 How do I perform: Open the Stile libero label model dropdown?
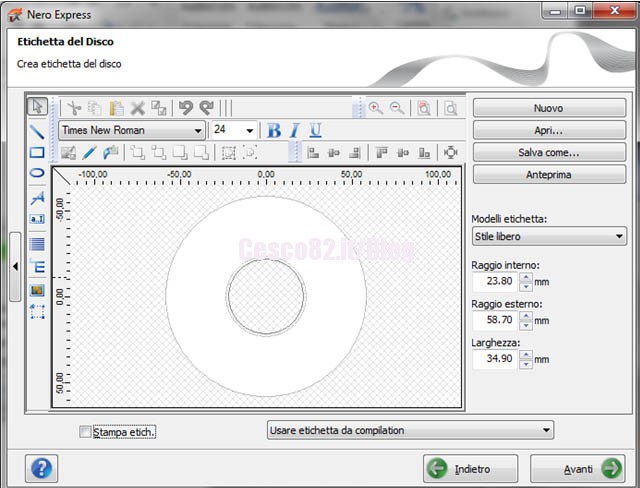coord(549,236)
